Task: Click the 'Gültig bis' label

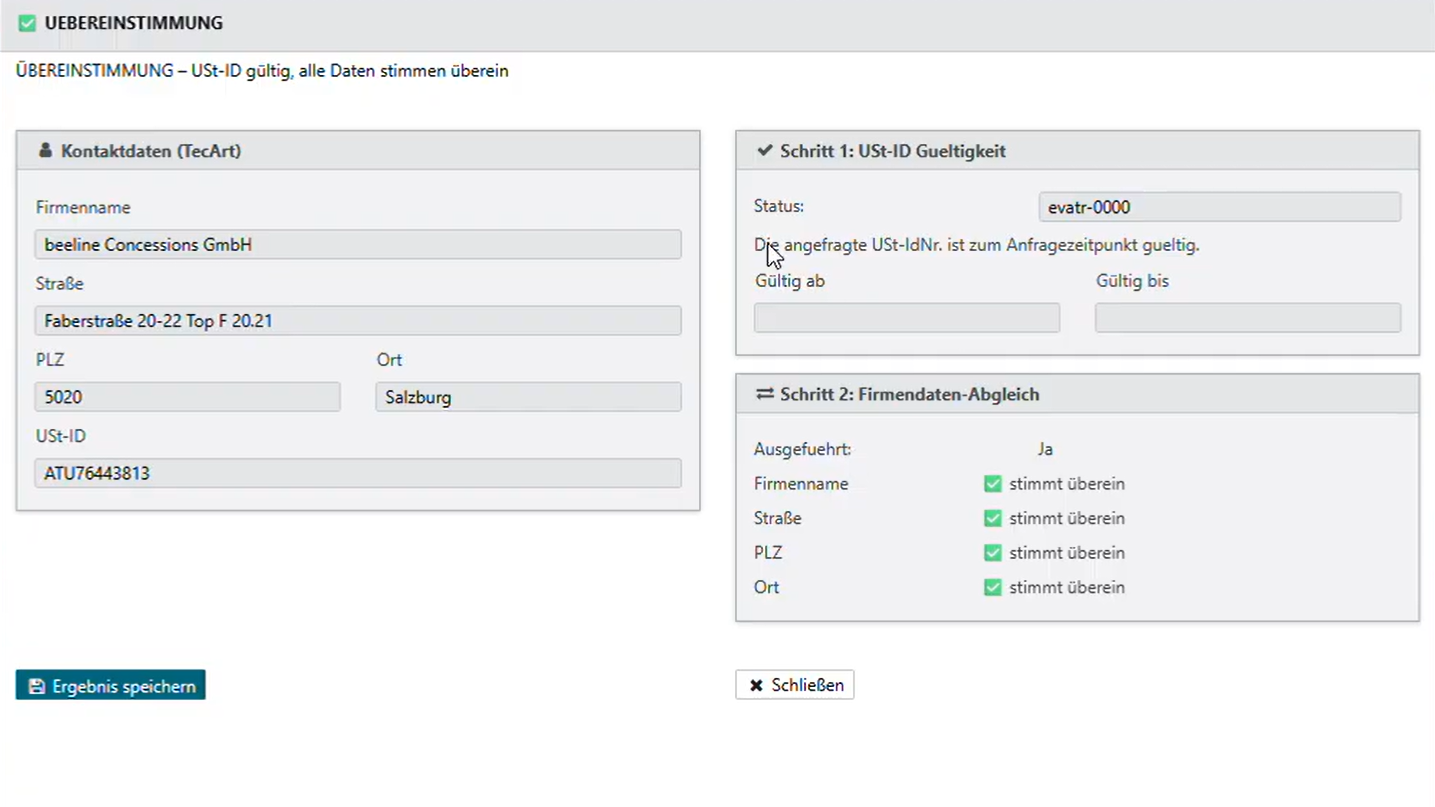Action: point(1132,281)
